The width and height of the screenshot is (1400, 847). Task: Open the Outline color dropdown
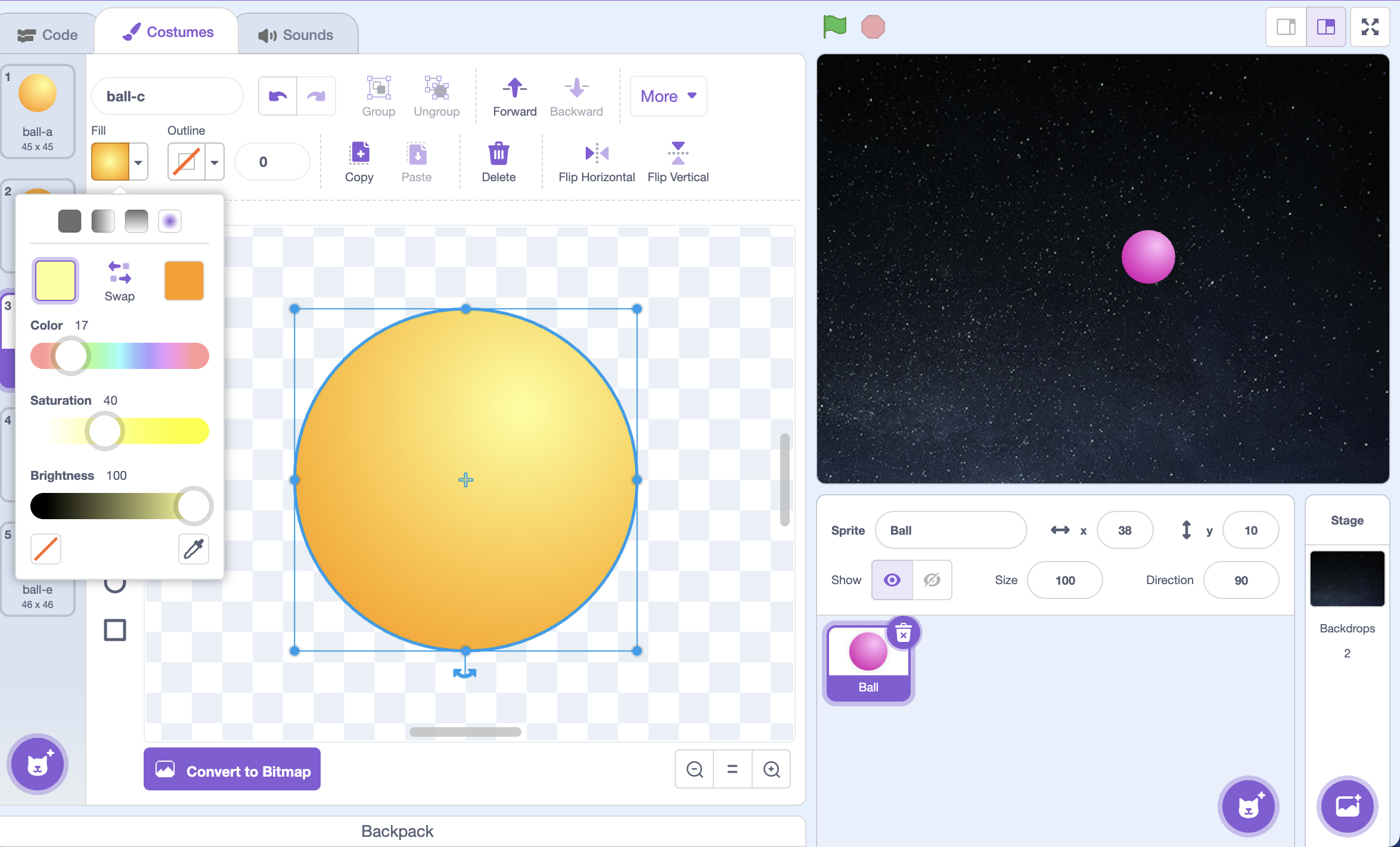(x=214, y=162)
